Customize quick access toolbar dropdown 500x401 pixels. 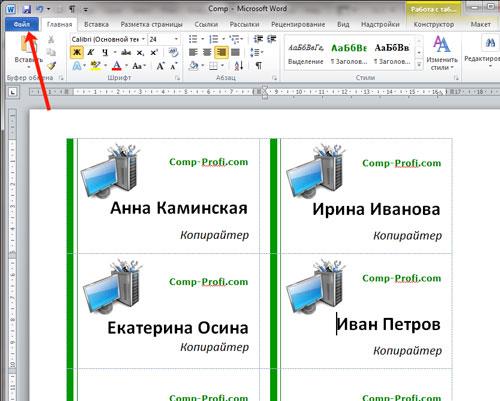click(85, 10)
